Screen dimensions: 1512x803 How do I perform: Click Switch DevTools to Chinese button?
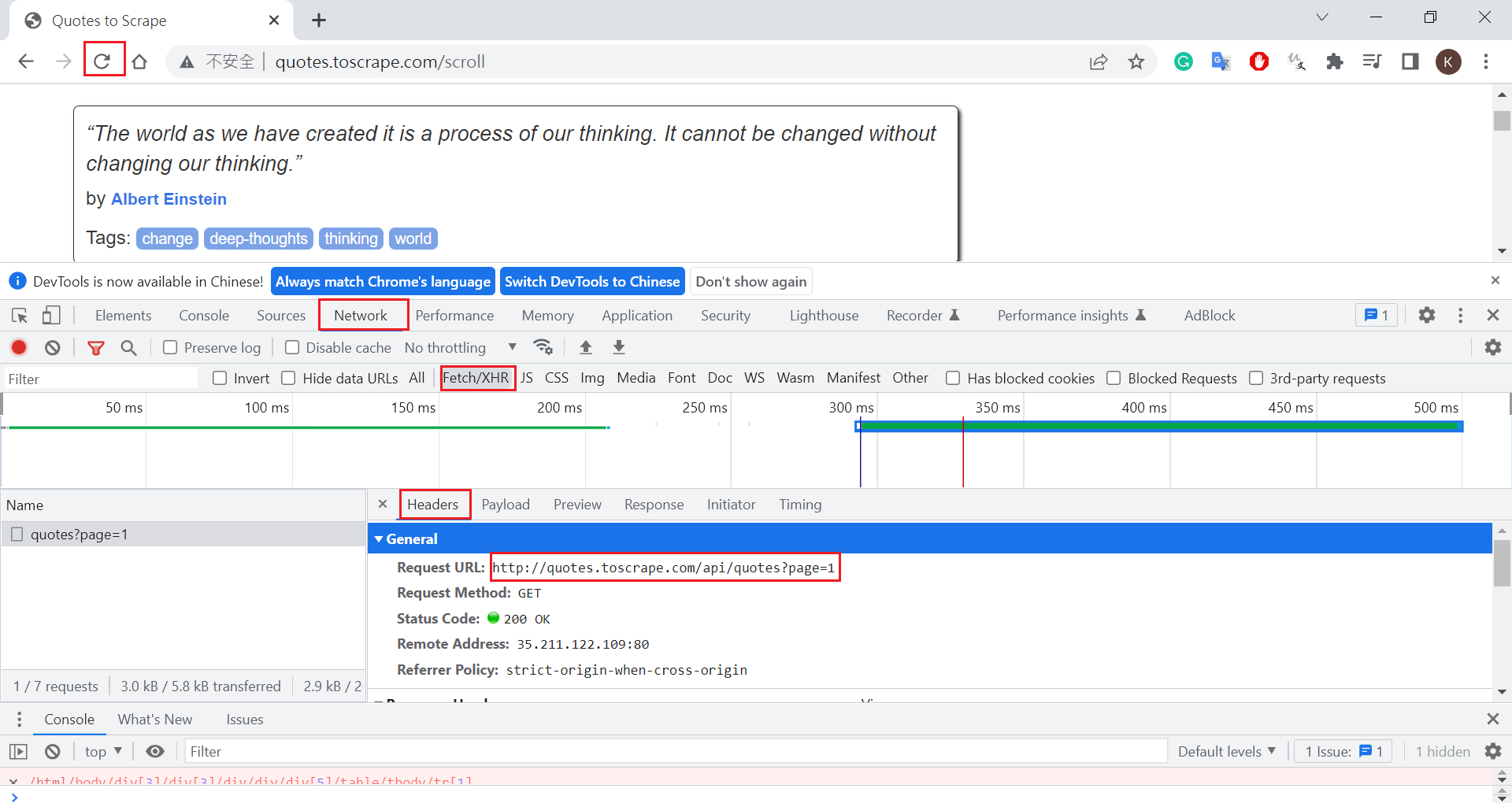tap(592, 281)
